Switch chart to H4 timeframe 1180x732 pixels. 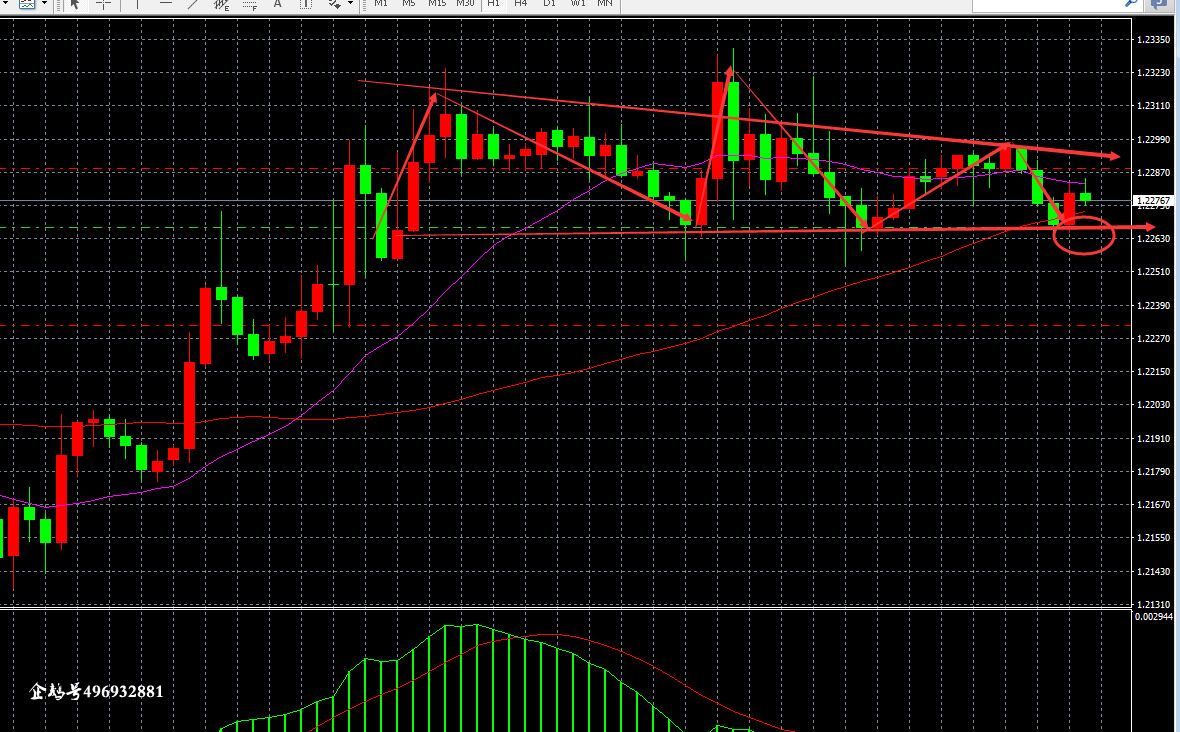[x=521, y=4]
